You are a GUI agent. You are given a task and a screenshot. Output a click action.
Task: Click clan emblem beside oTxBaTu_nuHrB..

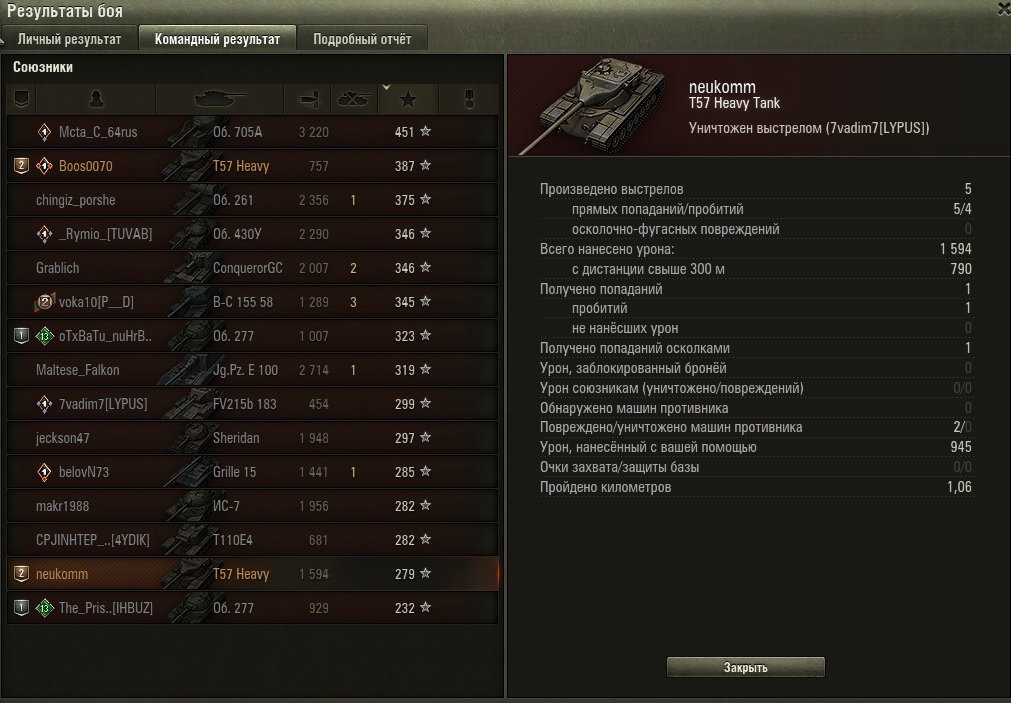44,336
